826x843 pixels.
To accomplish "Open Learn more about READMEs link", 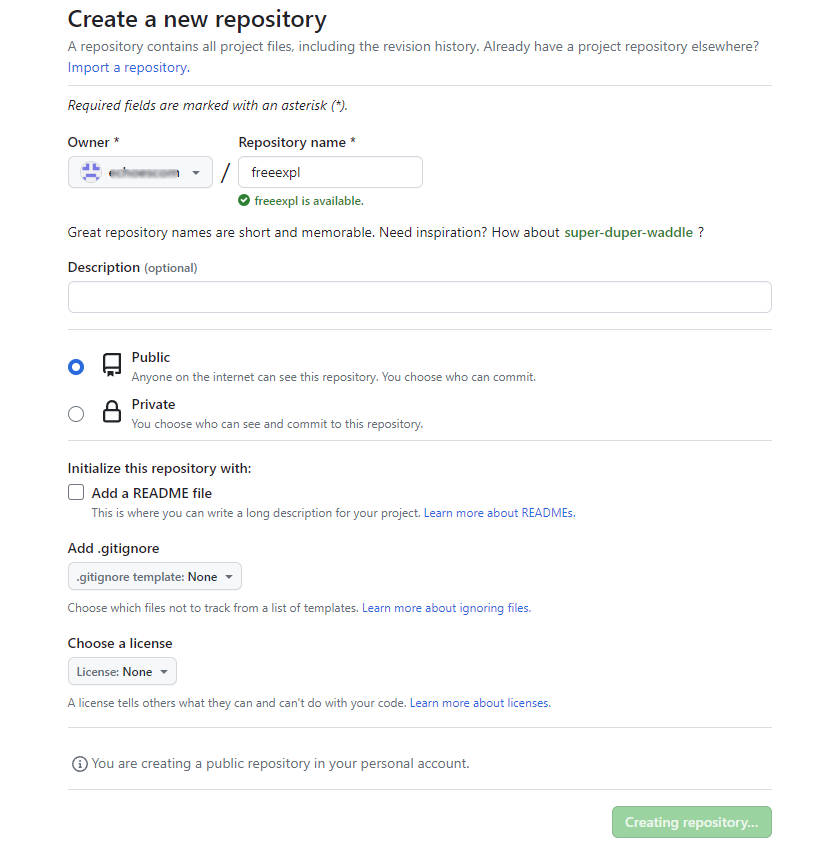I will coord(500,513).
